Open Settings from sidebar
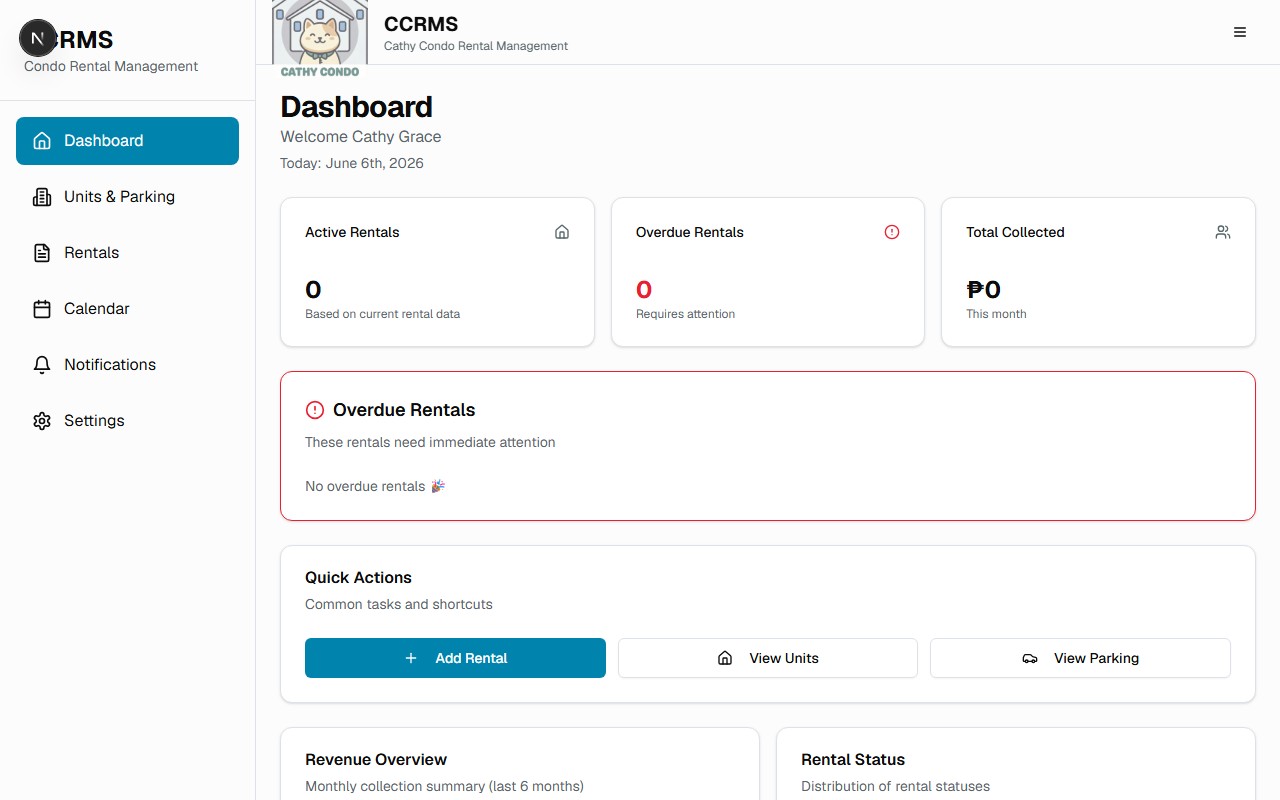Image resolution: width=1280 pixels, height=800 pixels. [127, 421]
